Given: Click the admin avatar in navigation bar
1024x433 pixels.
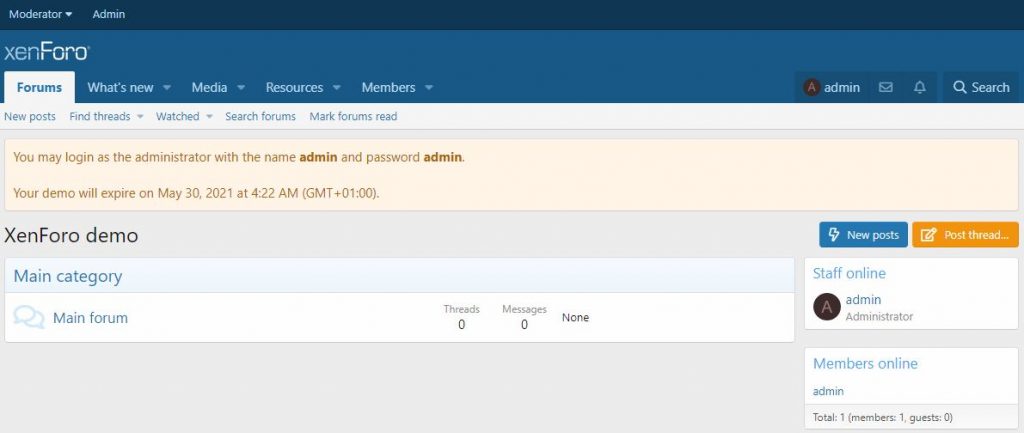Looking at the screenshot, I should pos(812,88).
